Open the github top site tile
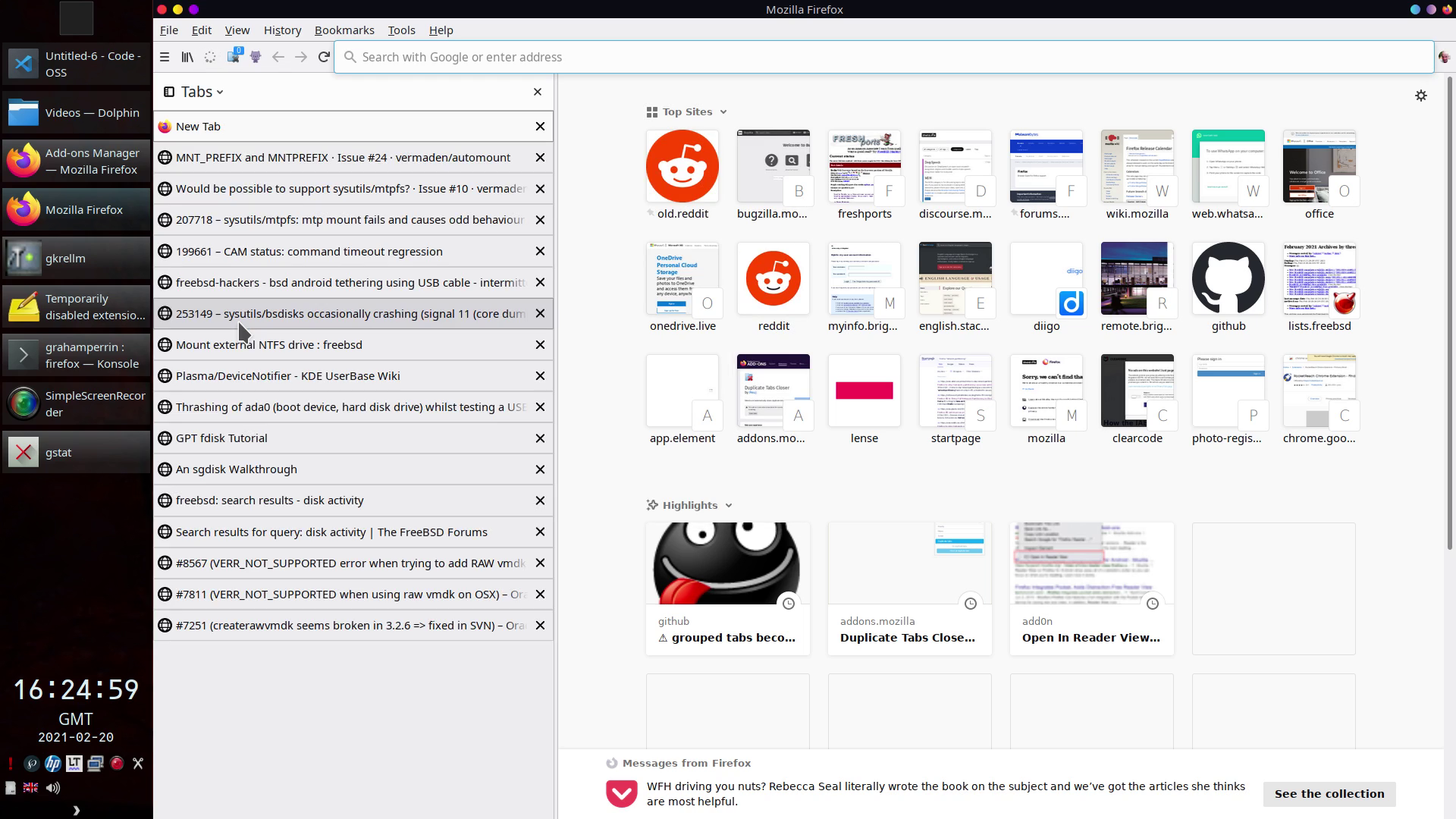 [x=1228, y=287]
